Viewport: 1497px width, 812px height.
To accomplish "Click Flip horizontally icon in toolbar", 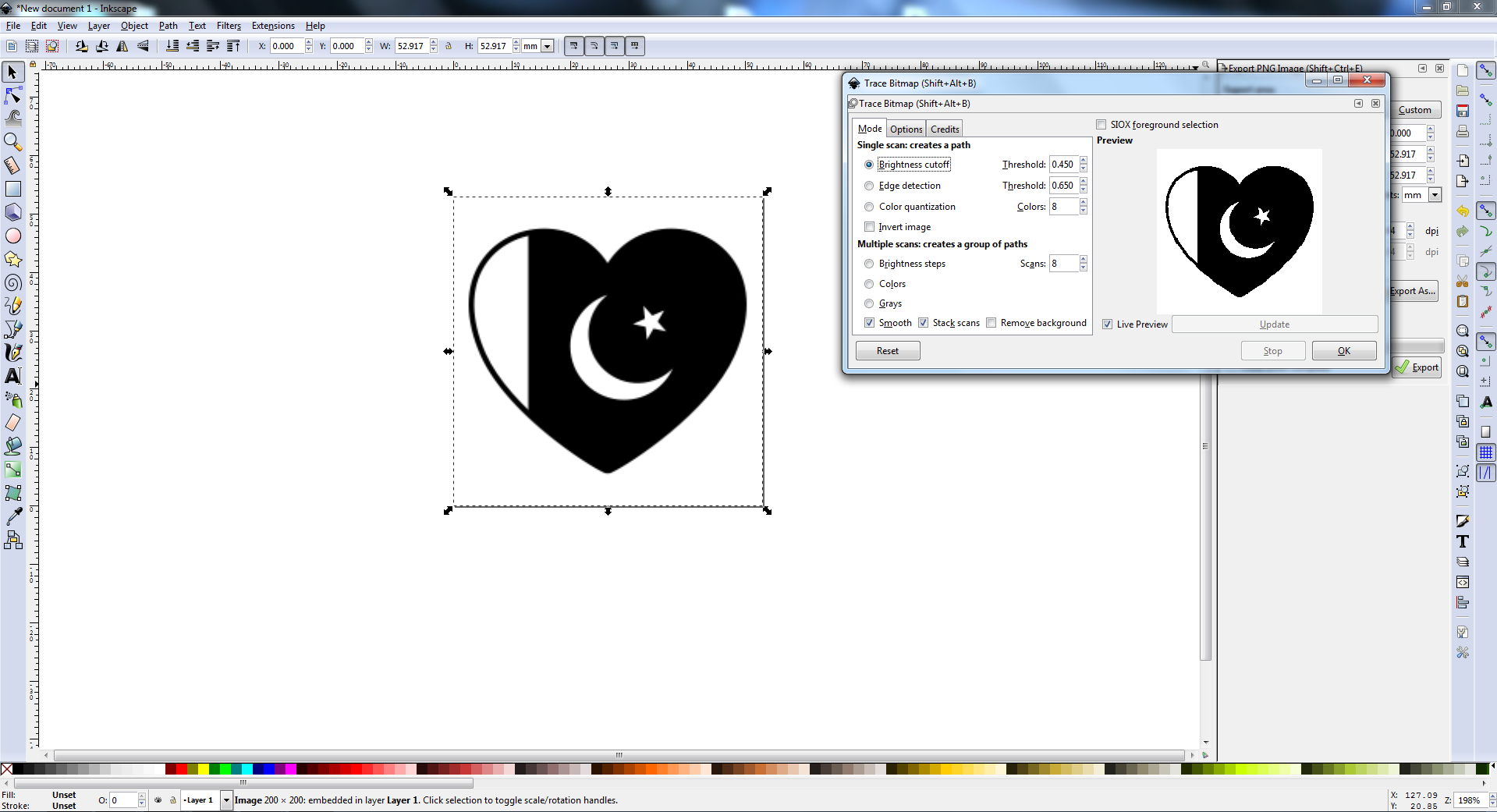I will click(x=122, y=46).
